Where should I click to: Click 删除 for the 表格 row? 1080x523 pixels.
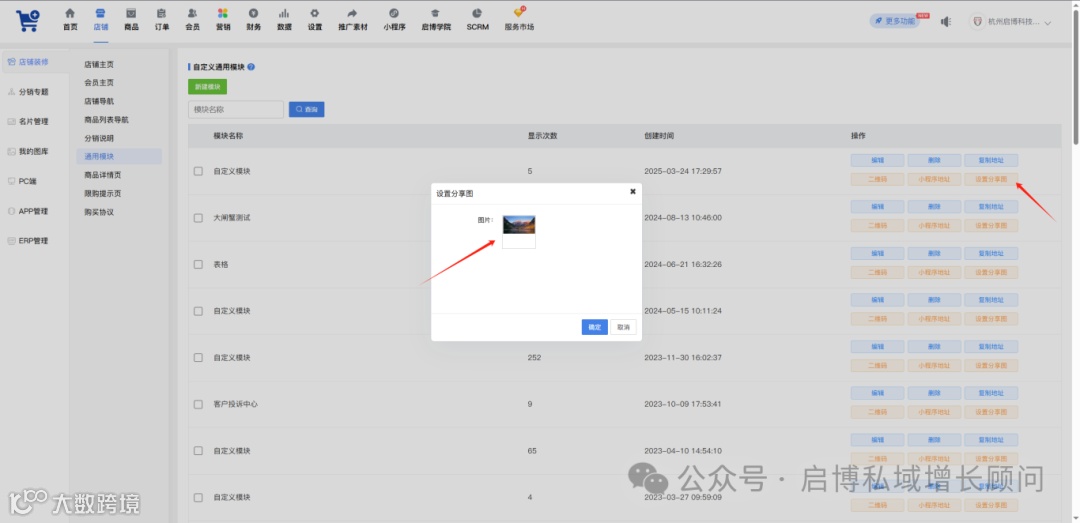coord(934,254)
